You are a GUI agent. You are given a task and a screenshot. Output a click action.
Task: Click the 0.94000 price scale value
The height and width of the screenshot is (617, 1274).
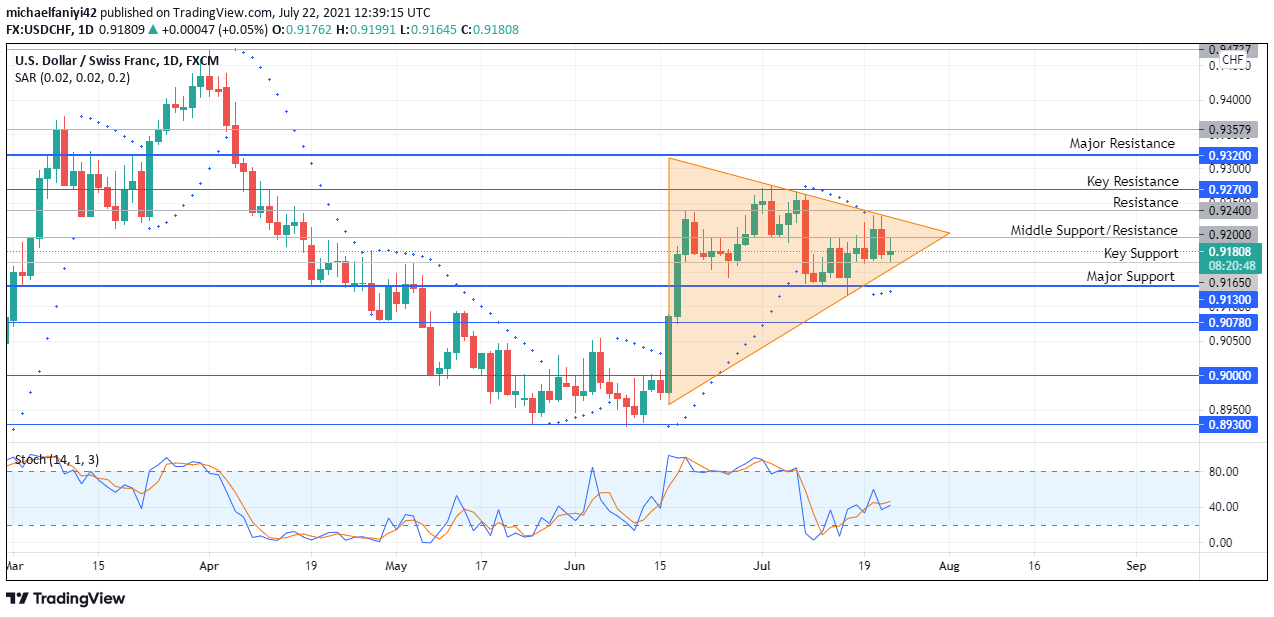coord(1229,100)
